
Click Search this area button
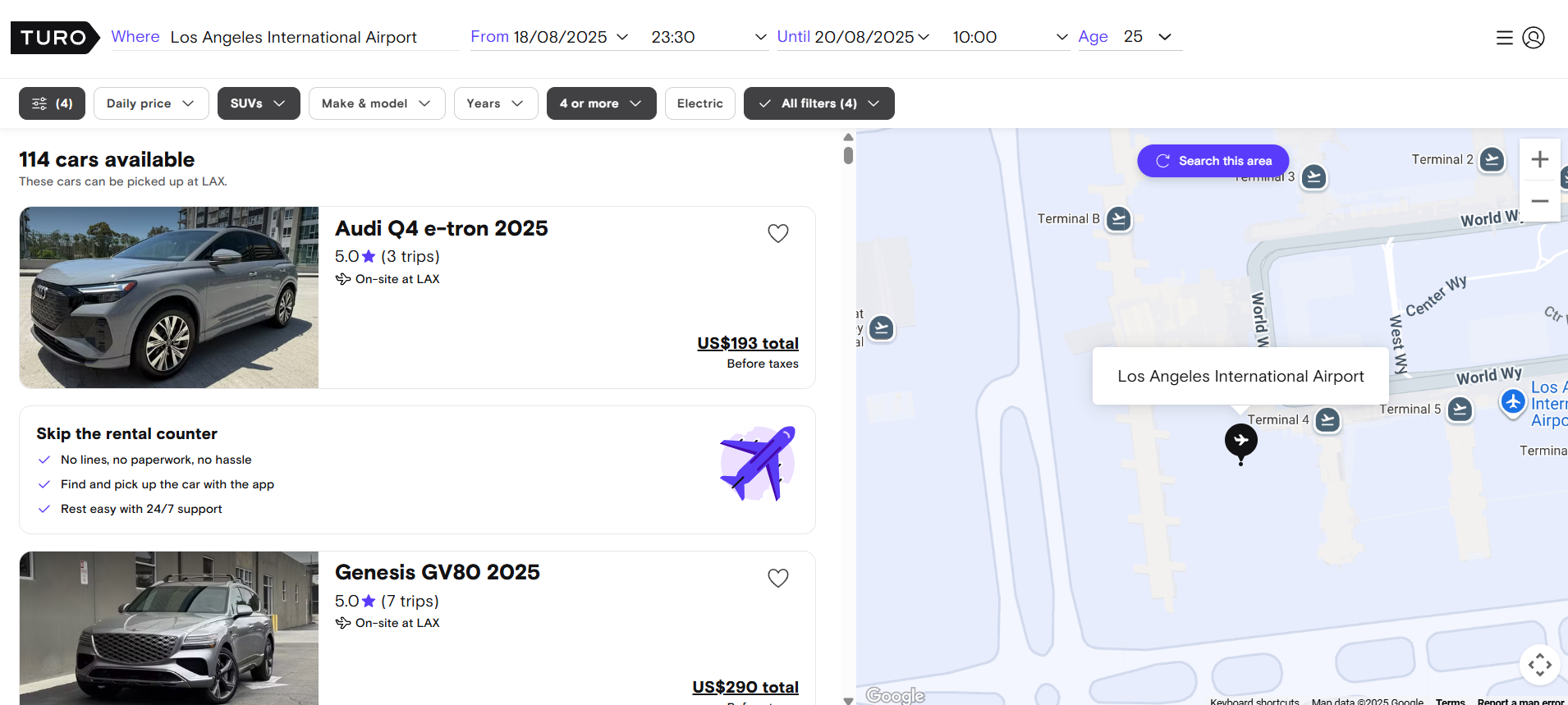[x=1213, y=161]
